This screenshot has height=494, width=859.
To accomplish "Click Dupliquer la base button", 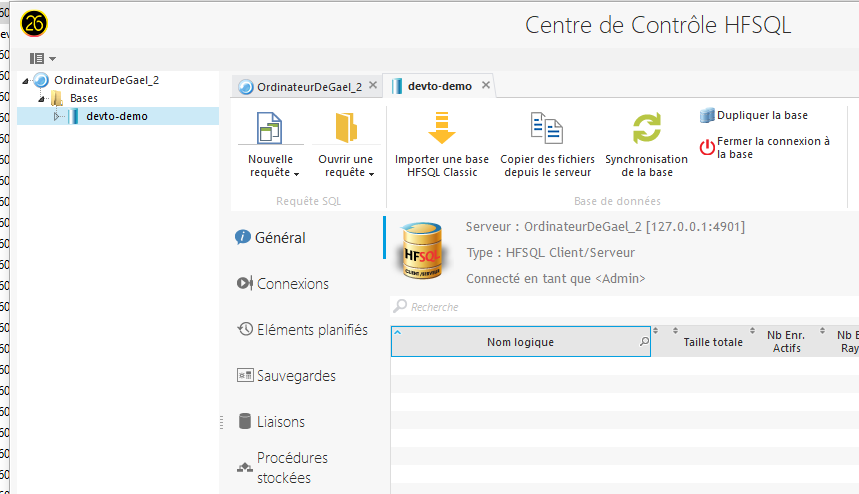I will [x=754, y=115].
